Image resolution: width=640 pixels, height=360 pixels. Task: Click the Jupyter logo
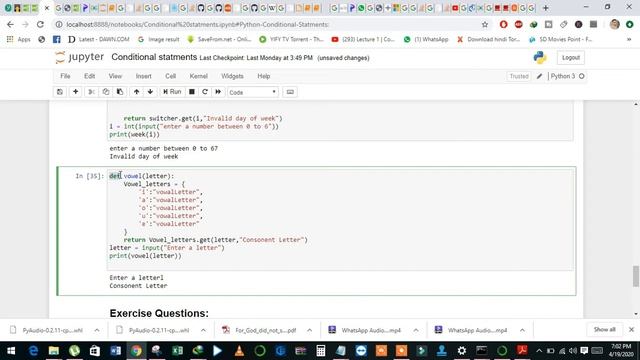(x=80, y=58)
